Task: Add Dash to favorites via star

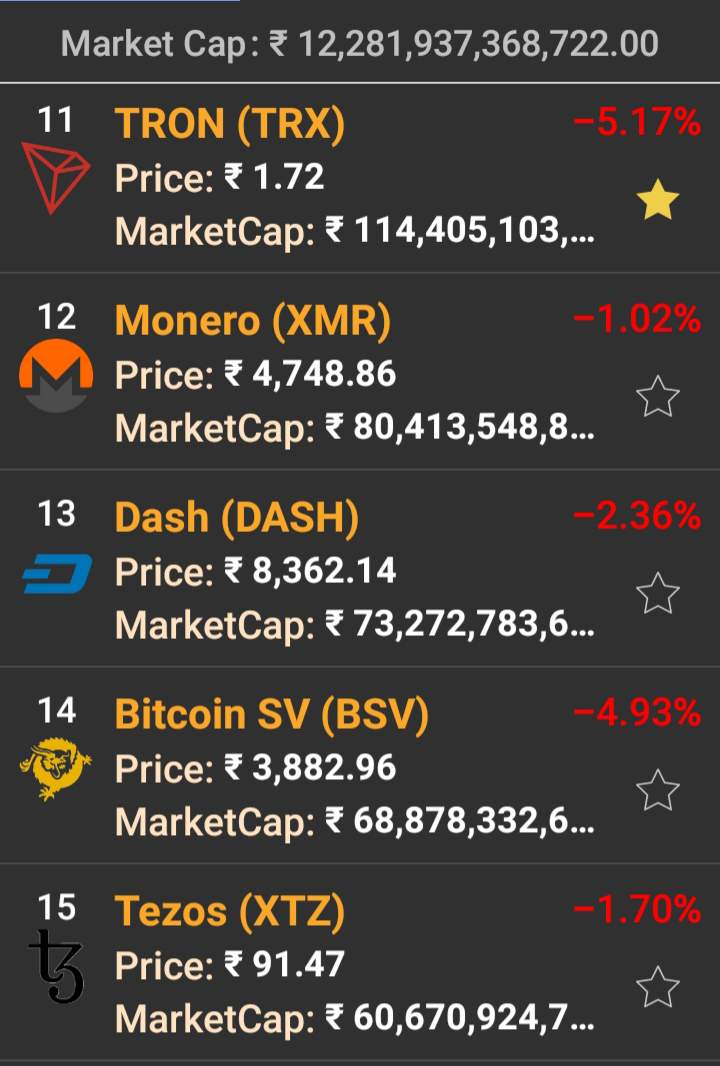Action: coord(658,595)
